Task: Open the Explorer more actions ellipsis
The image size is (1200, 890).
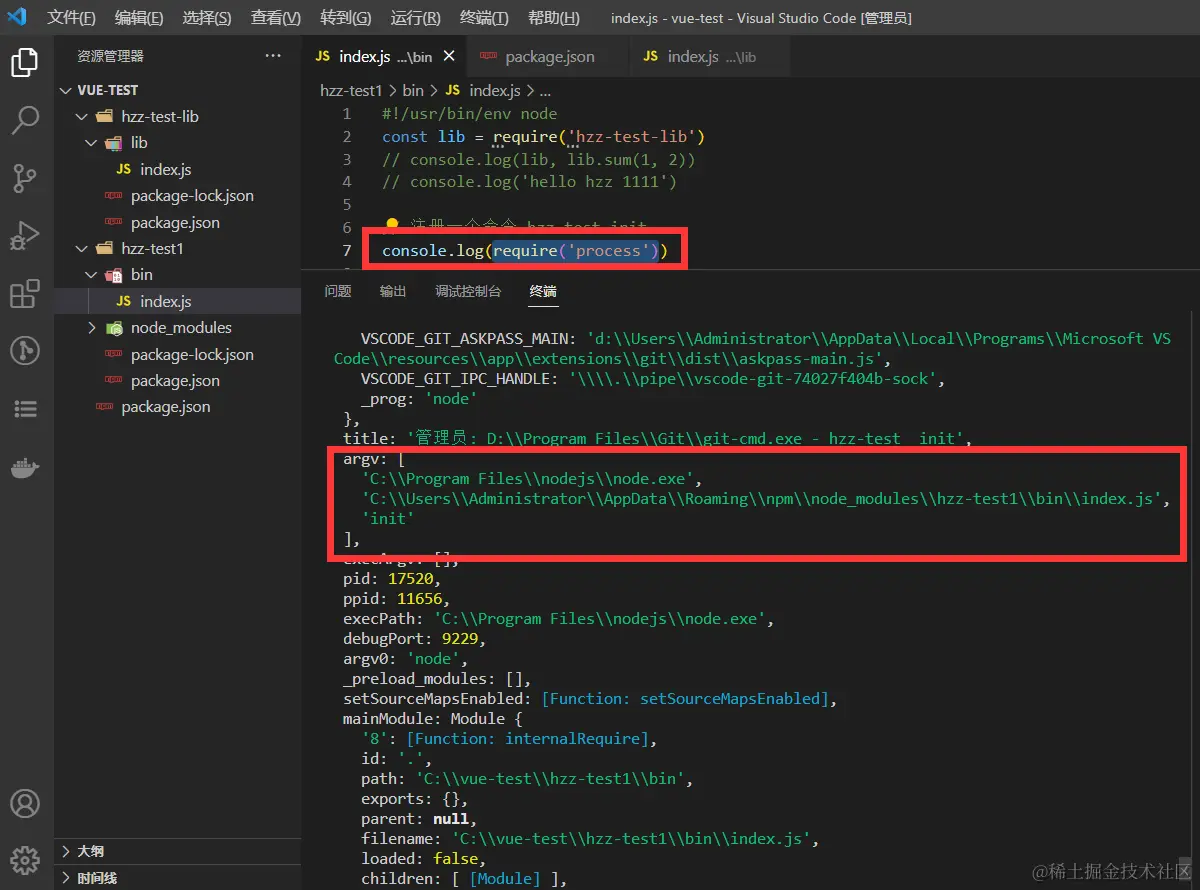Action: [273, 56]
